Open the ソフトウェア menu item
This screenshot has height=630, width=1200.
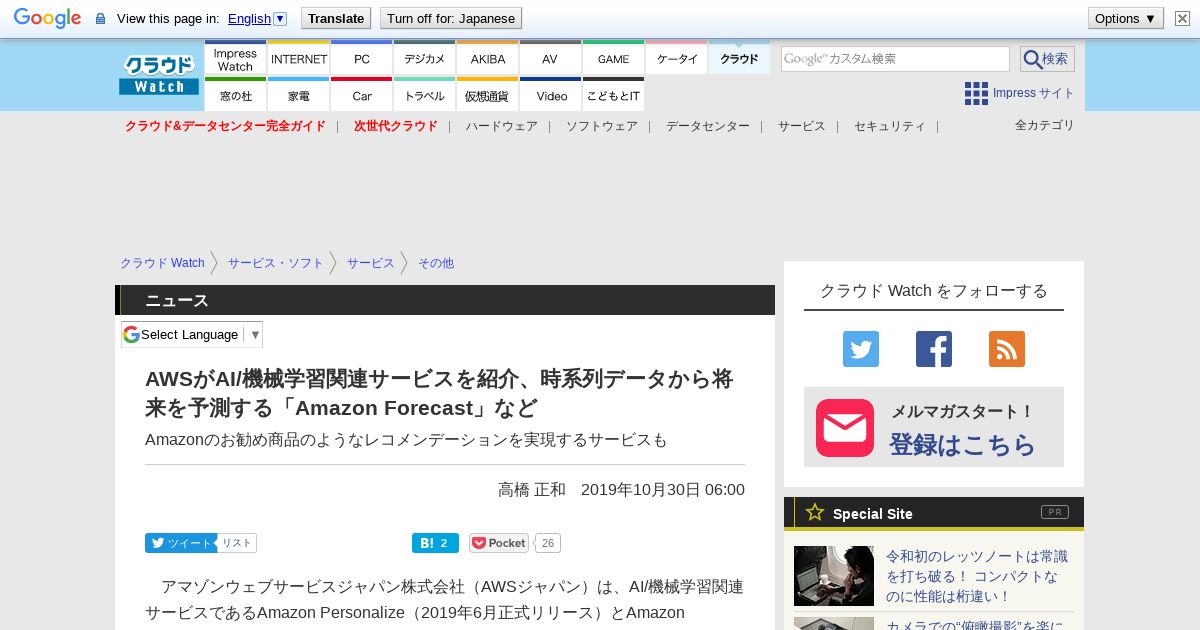(x=602, y=126)
